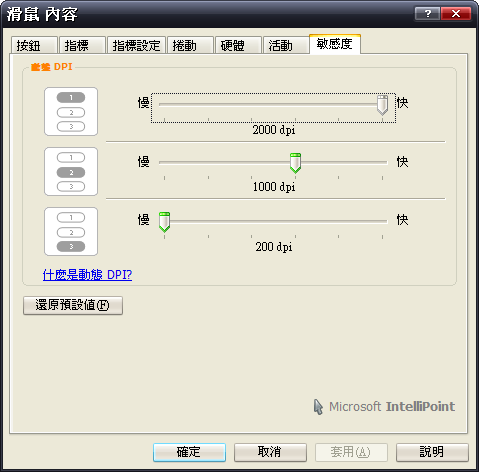Click the 200 dpi value label
The height and width of the screenshot is (472, 479).
[x=274, y=247]
